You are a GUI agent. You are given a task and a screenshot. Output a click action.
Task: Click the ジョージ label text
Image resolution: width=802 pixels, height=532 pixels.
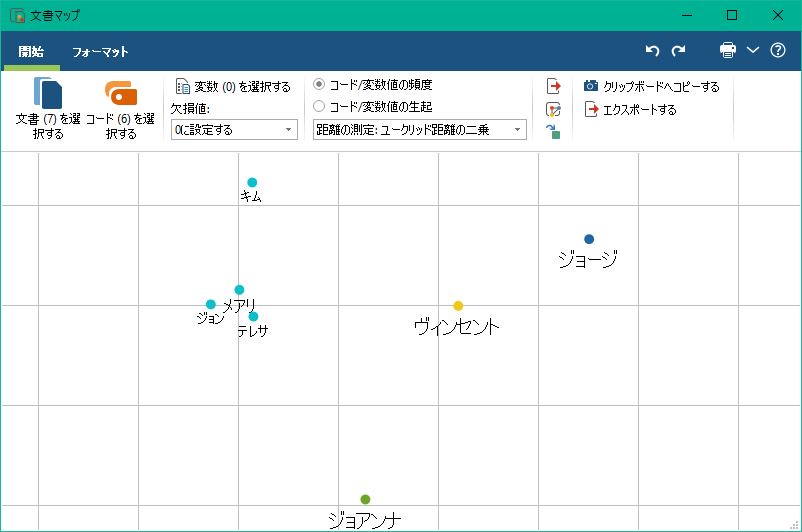[x=588, y=259]
